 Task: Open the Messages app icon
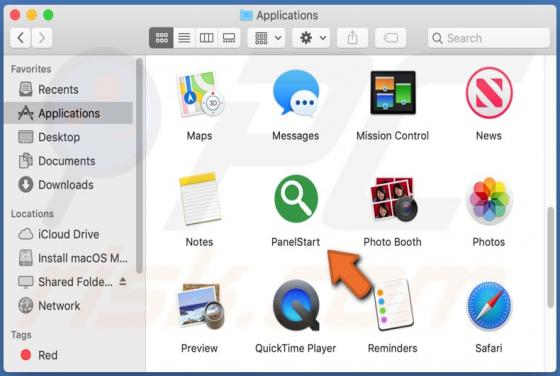click(296, 94)
